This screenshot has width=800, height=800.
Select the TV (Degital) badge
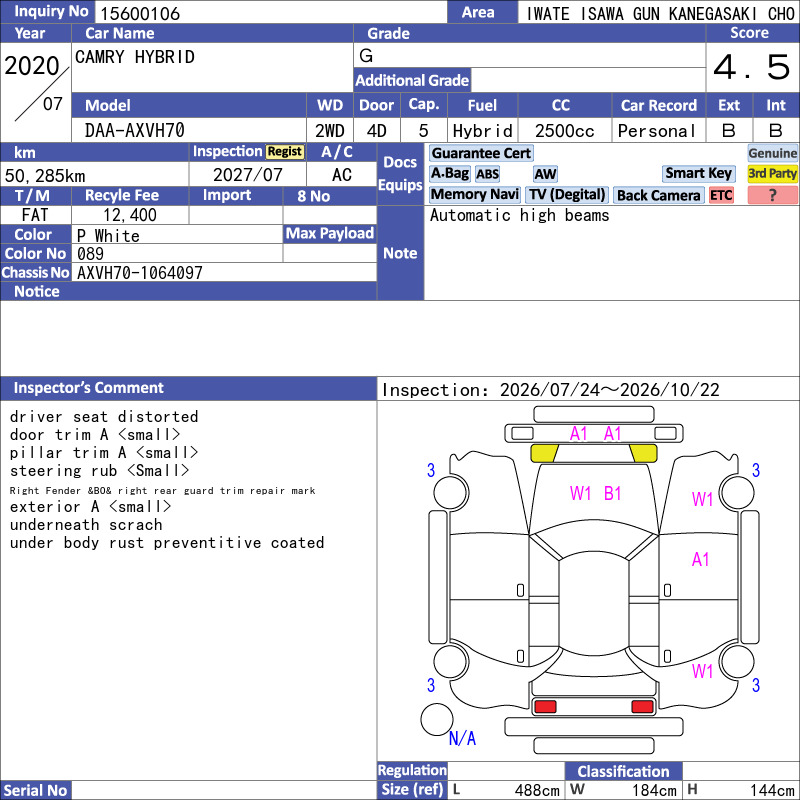[567, 194]
